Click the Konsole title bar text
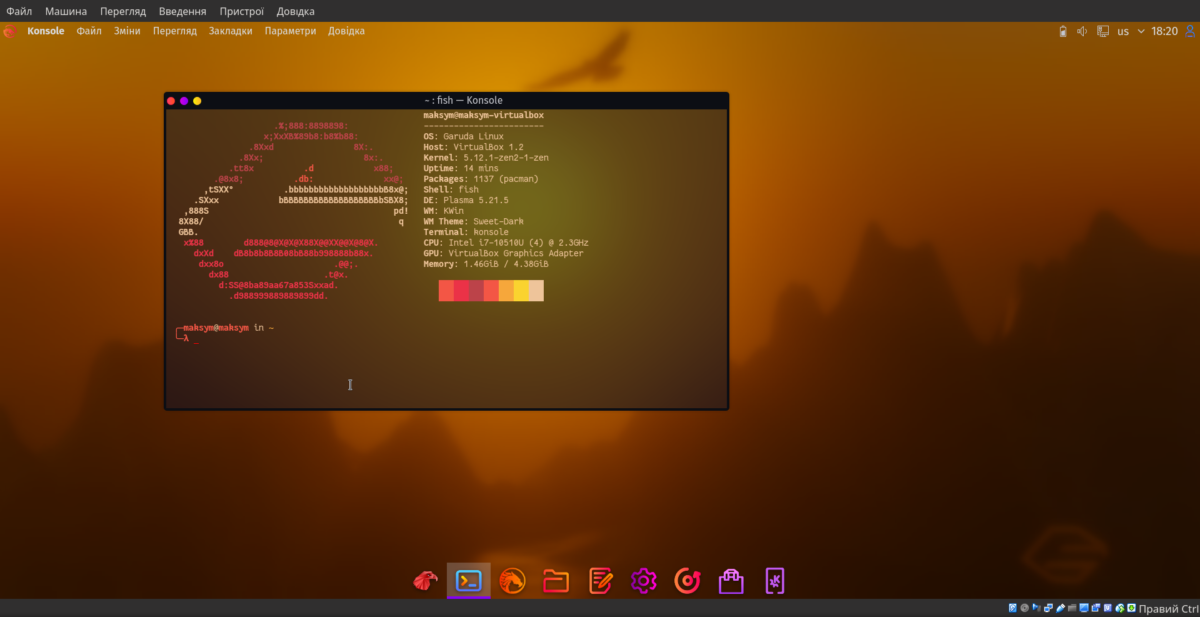Viewport: 1200px width, 617px height. (463, 100)
